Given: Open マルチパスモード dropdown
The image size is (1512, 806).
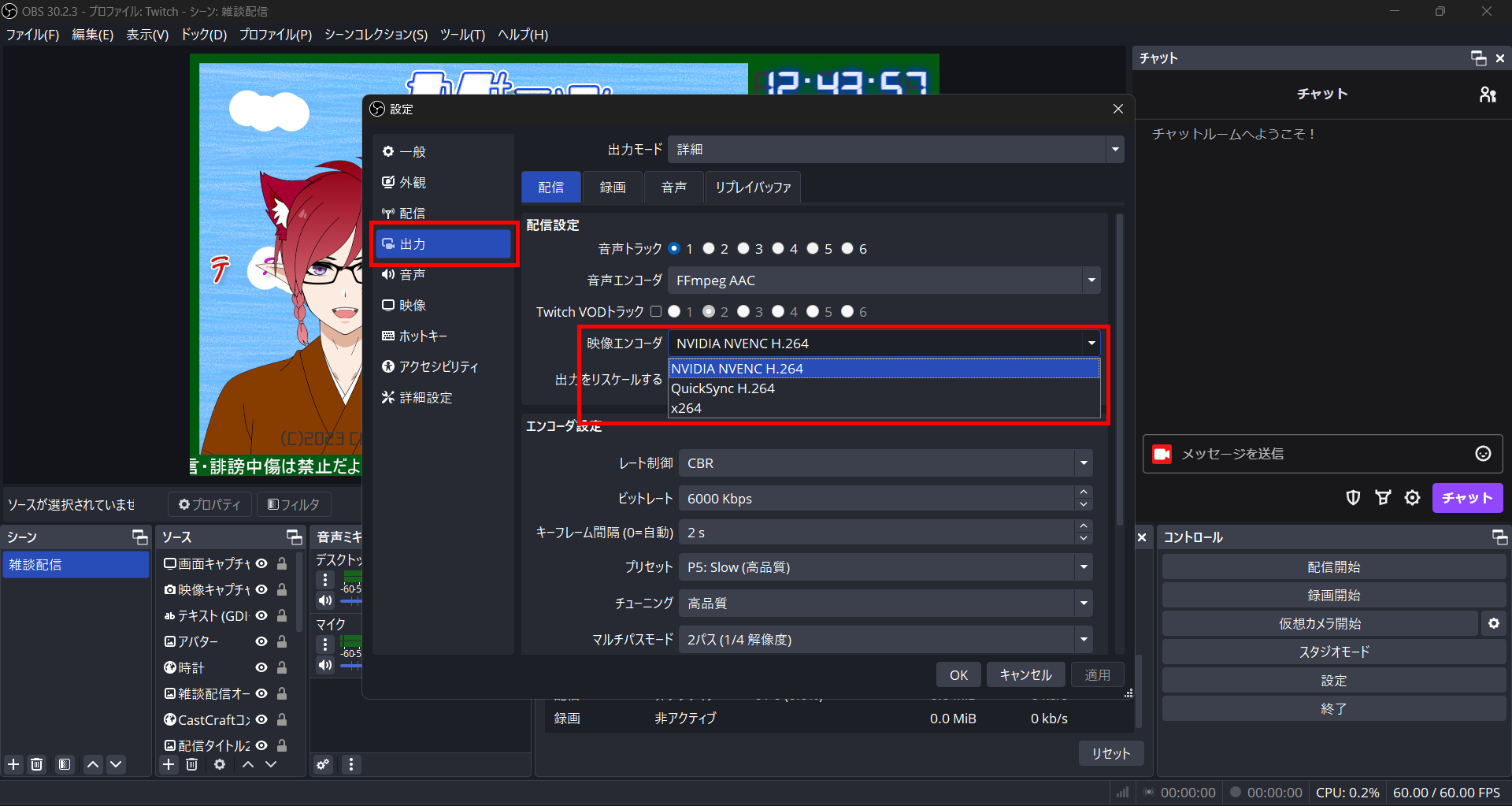Looking at the screenshot, I should (x=886, y=640).
